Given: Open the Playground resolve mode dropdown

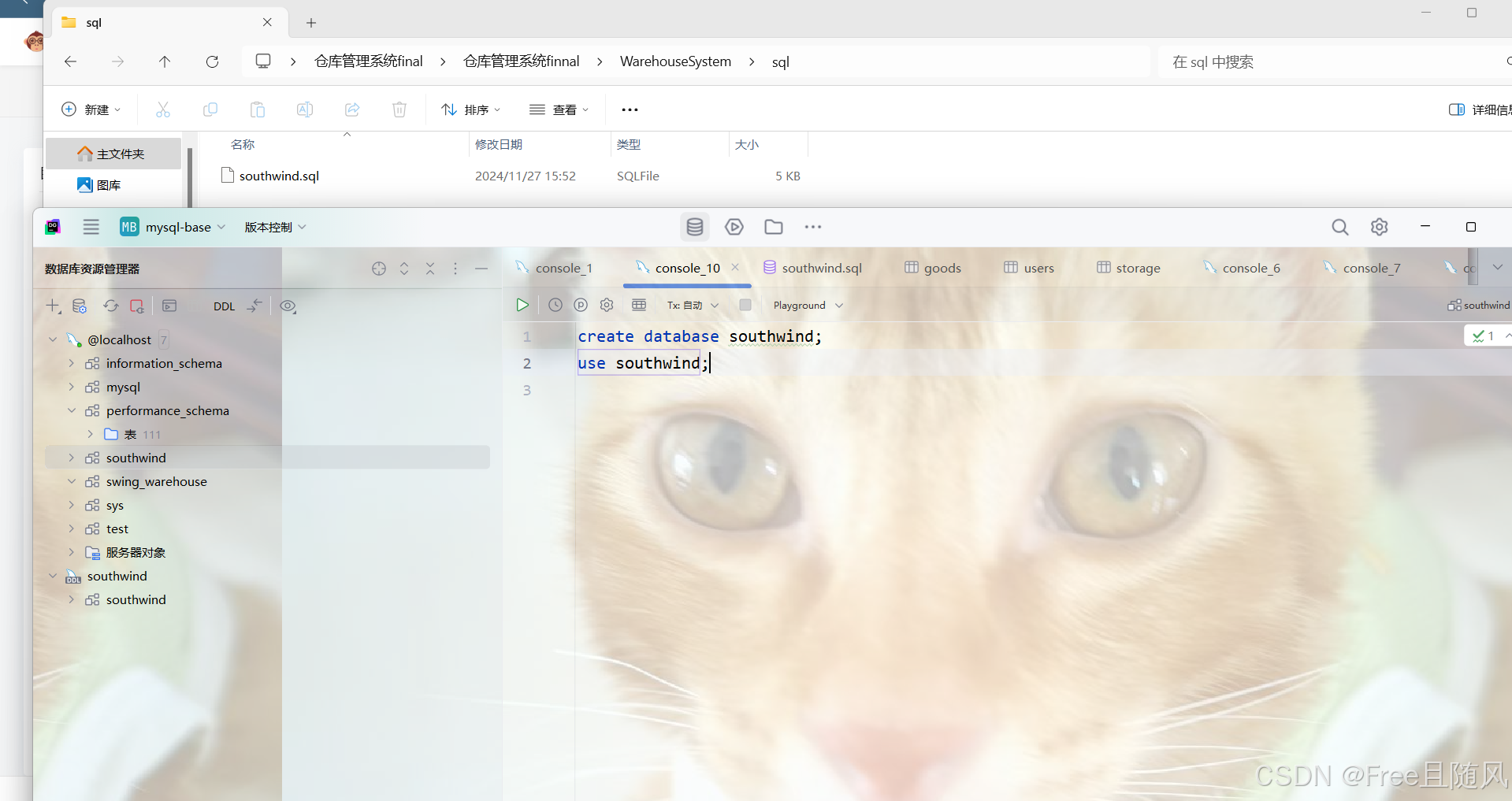Looking at the screenshot, I should [x=808, y=305].
